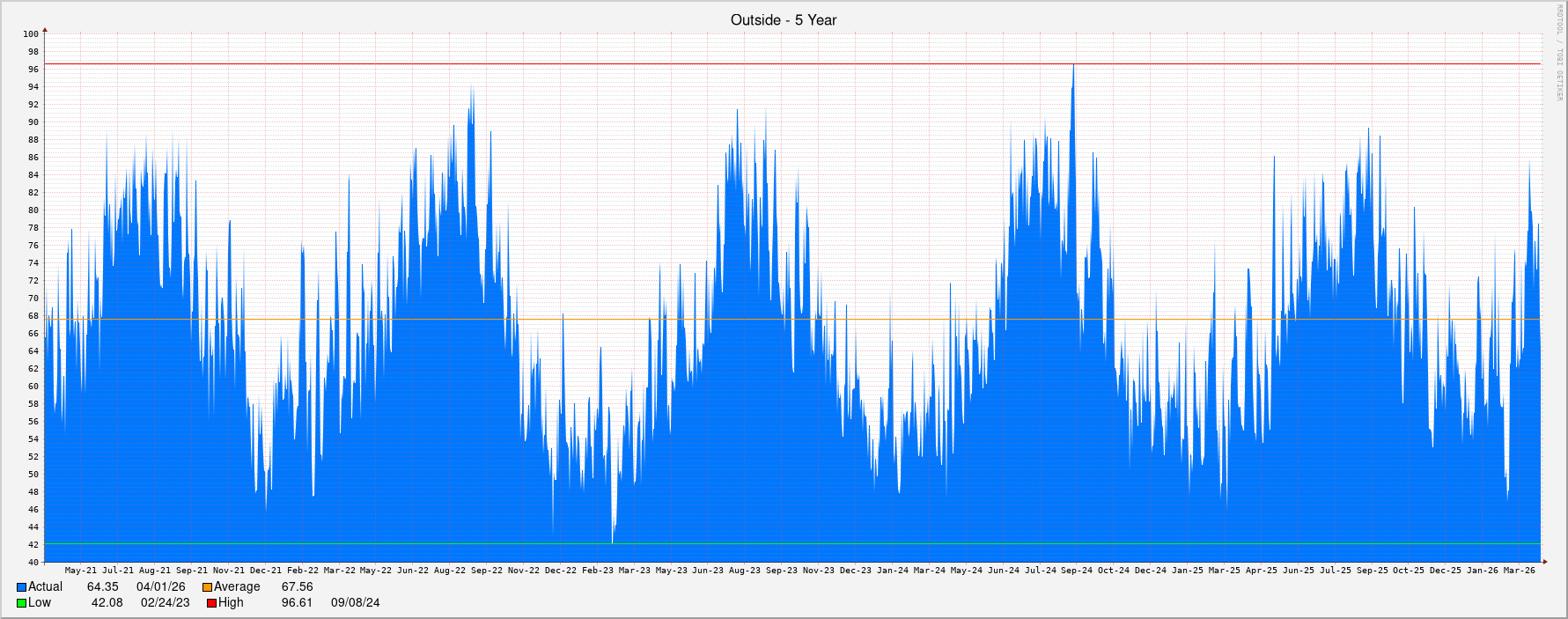The image size is (1568, 619).
Task: Click the green Low legend swatch
Action: coord(21,603)
